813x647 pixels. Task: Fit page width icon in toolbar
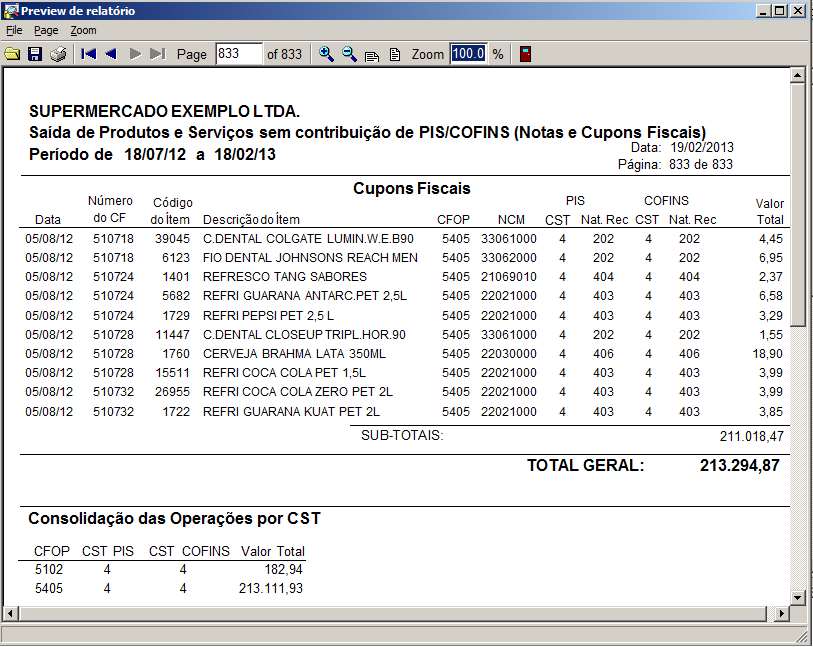(372, 55)
